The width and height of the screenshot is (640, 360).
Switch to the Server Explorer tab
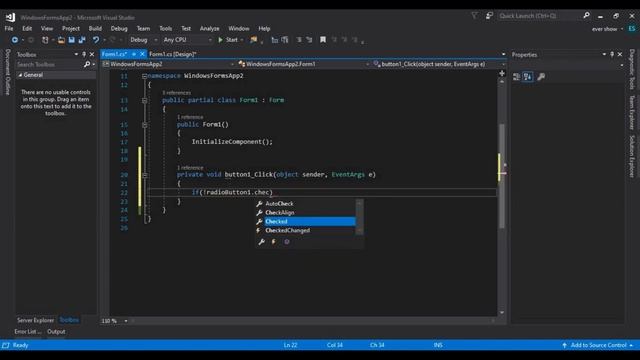pos(36,320)
